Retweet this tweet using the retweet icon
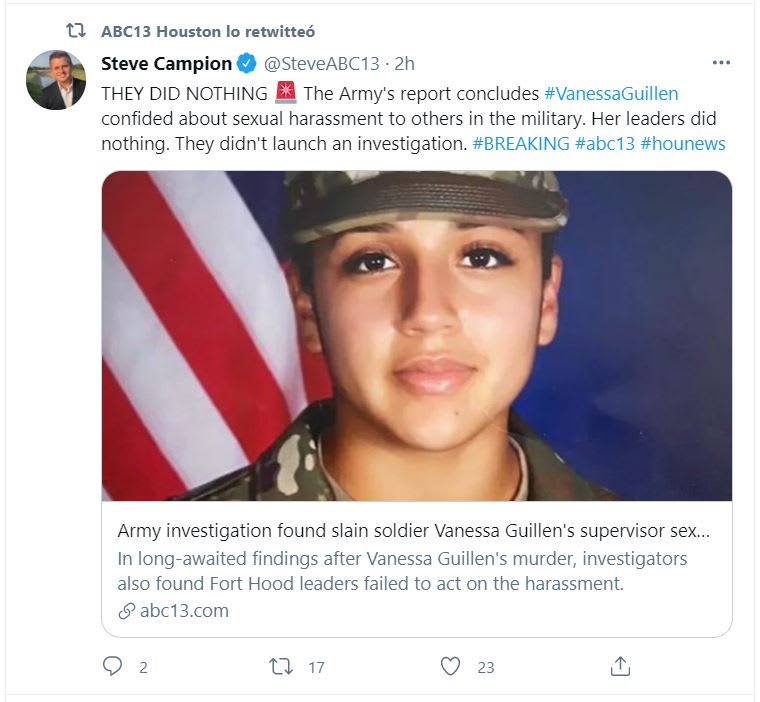The image size is (760, 702). (x=282, y=666)
